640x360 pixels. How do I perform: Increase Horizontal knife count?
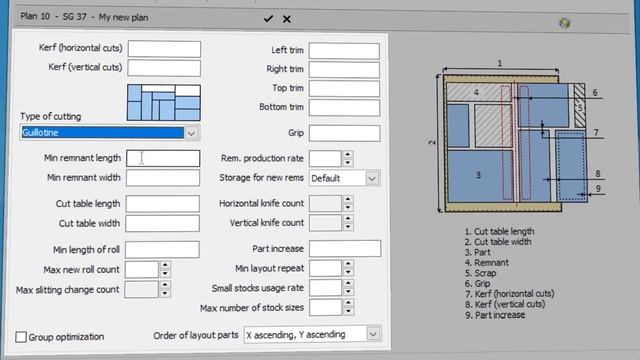[x=348, y=200]
